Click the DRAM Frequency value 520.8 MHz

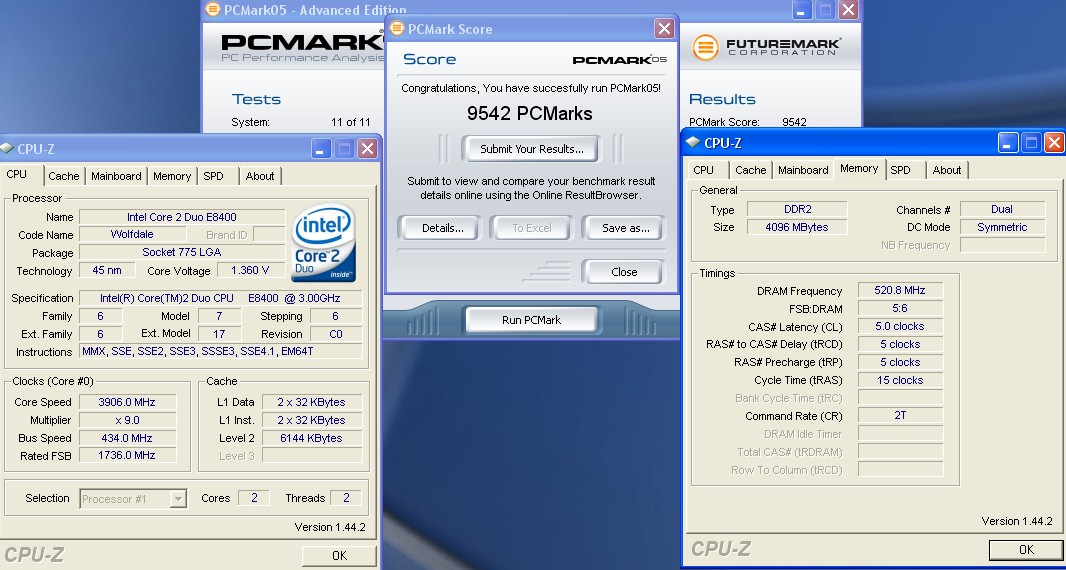[x=900, y=290]
